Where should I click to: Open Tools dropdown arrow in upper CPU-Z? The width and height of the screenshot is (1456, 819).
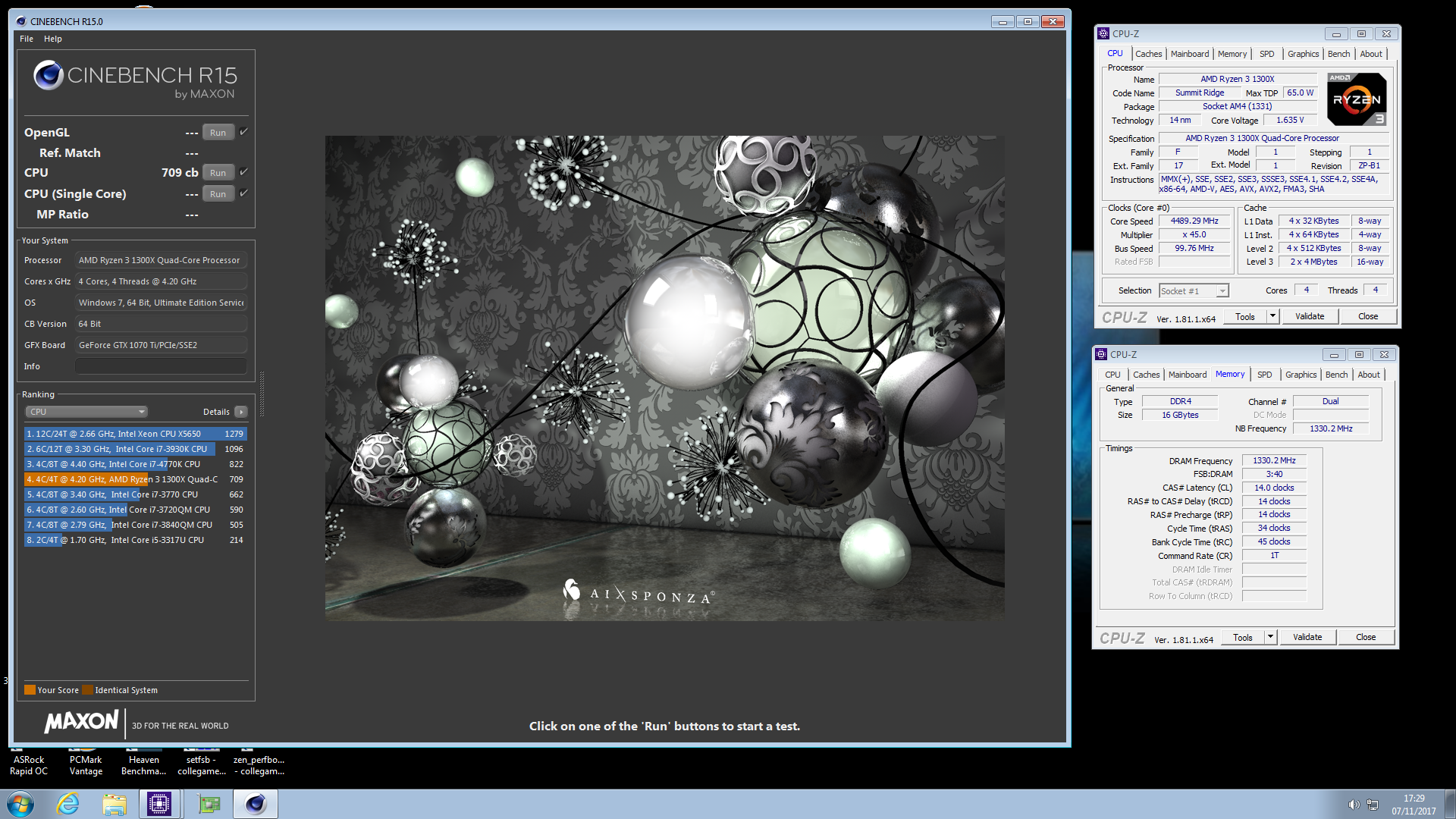1272,316
